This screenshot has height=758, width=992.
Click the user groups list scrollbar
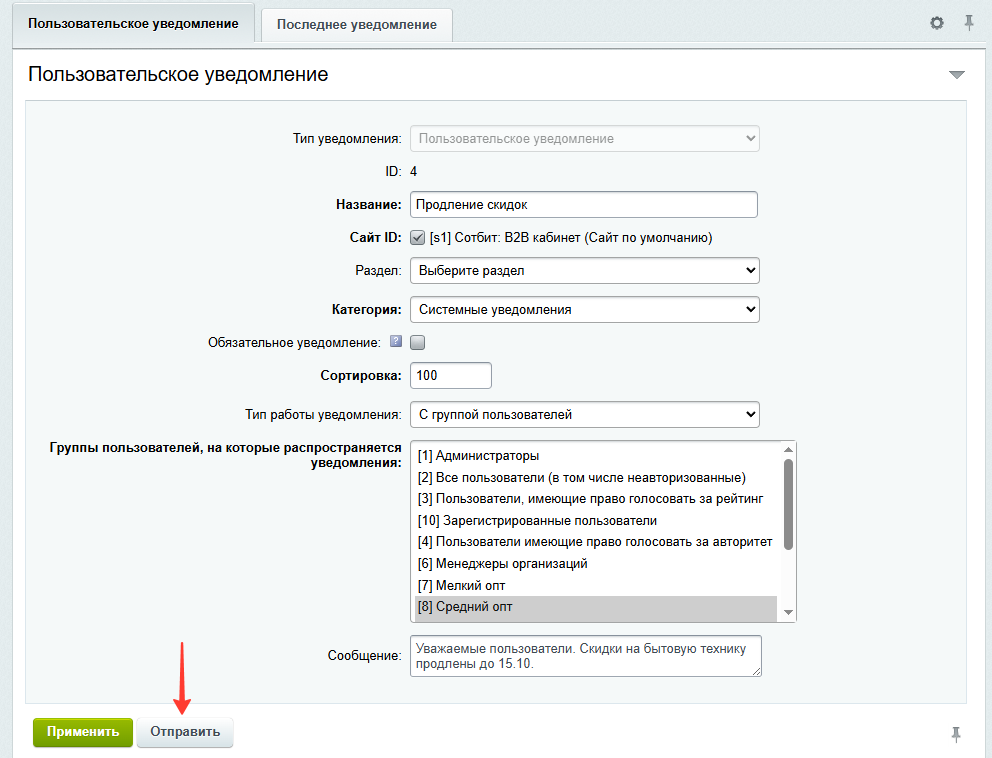[788, 504]
